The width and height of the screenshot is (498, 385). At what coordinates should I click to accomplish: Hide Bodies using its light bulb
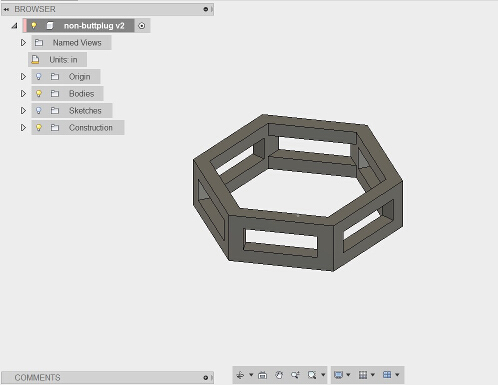pos(39,94)
